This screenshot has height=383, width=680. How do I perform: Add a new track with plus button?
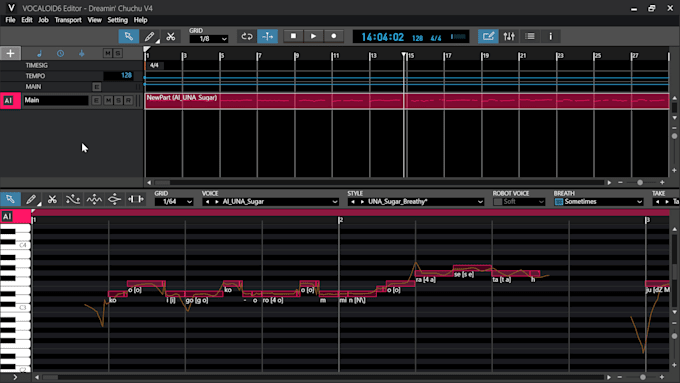(x=10, y=53)
